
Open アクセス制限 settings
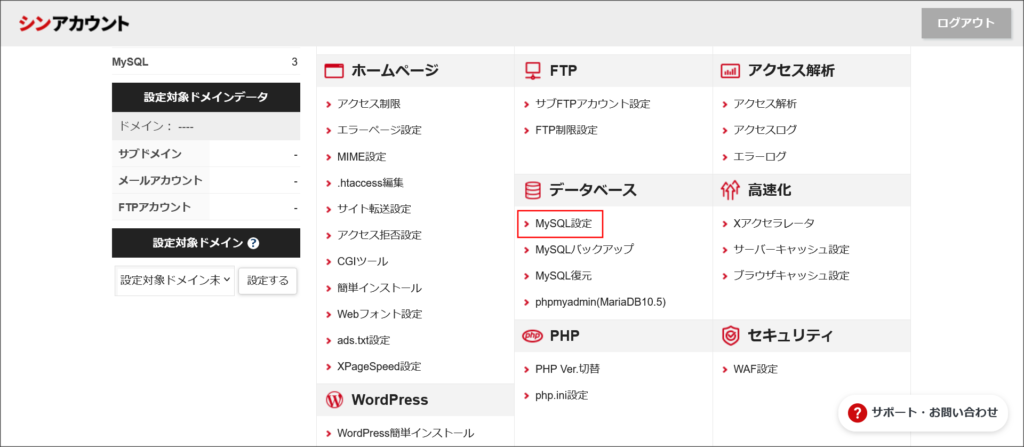369,104
